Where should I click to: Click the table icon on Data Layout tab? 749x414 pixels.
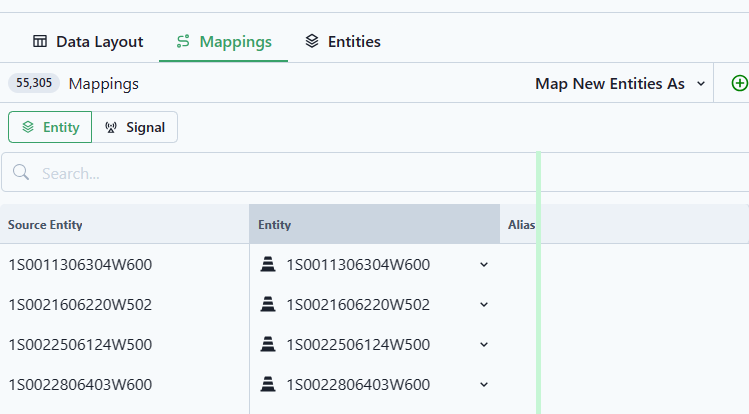(40, 41)
